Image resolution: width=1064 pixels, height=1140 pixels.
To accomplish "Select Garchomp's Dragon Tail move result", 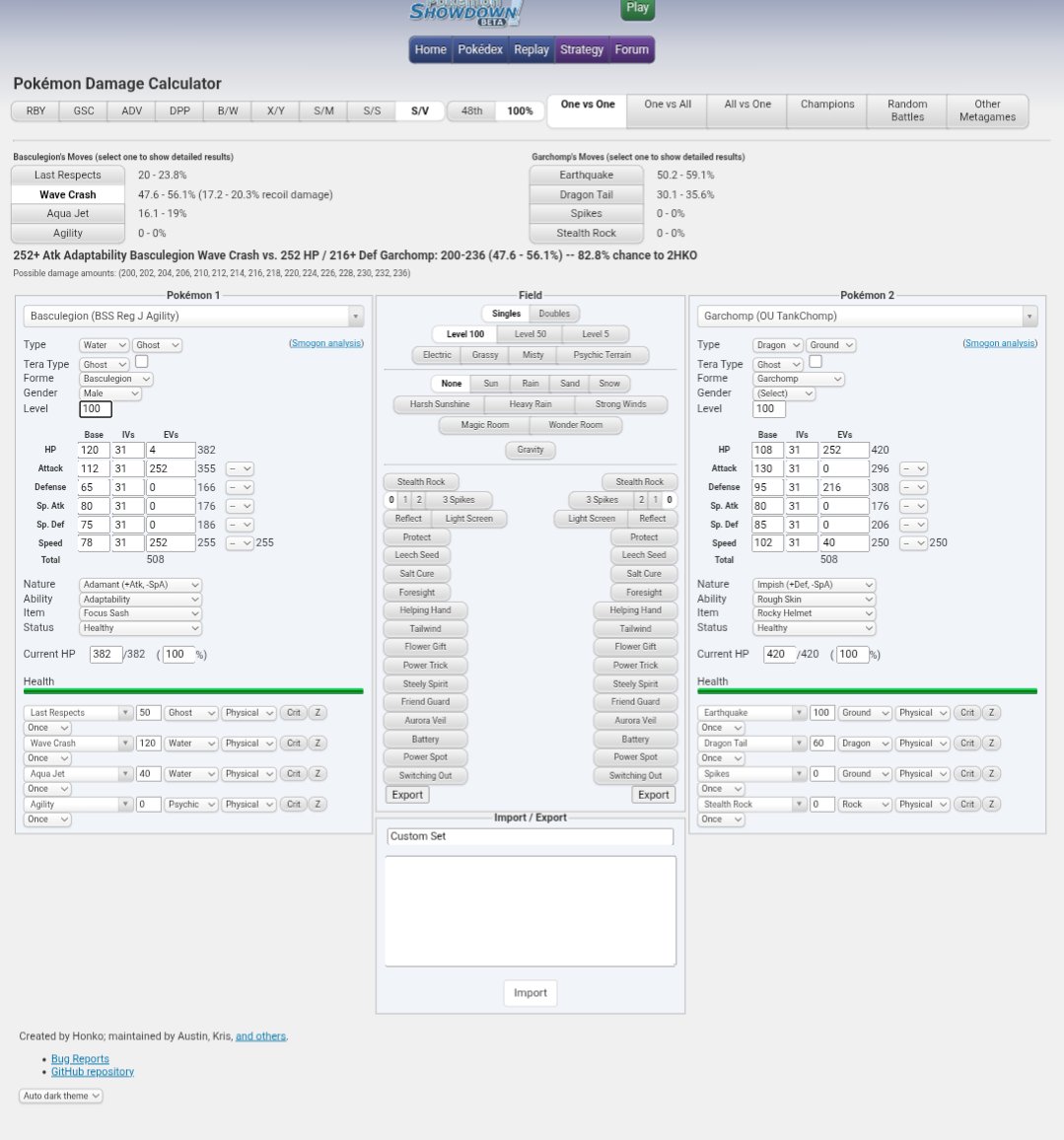I will pyautogui.click(x=587, y=195).
